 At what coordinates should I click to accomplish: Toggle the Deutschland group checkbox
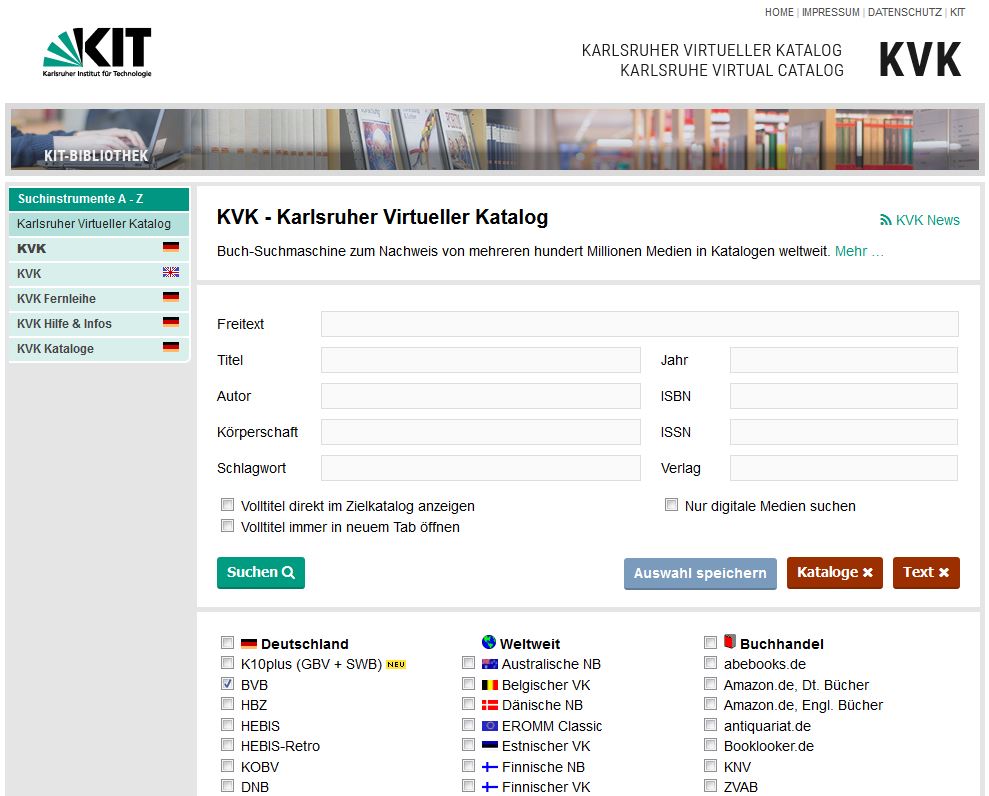point(227,643)
